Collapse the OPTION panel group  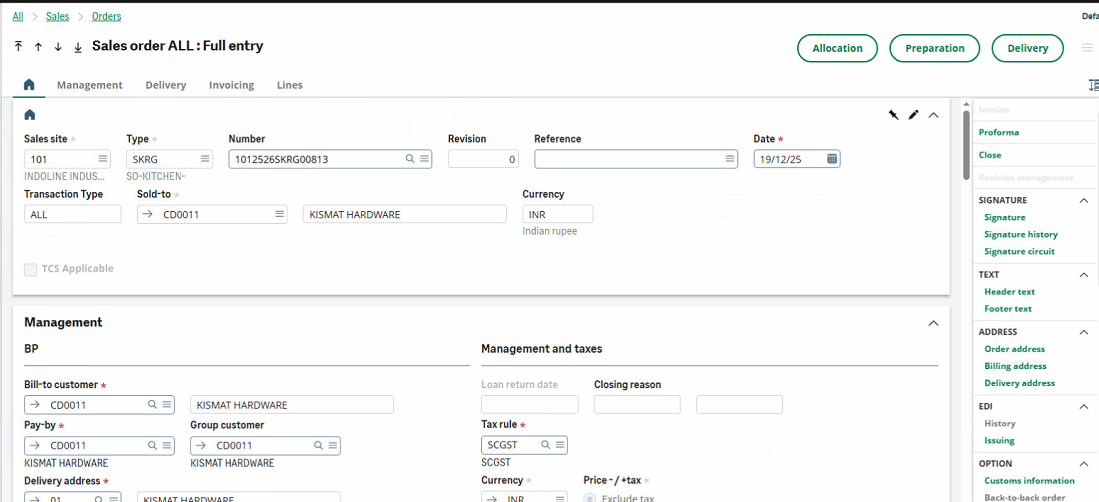[x=1084, y=464]
